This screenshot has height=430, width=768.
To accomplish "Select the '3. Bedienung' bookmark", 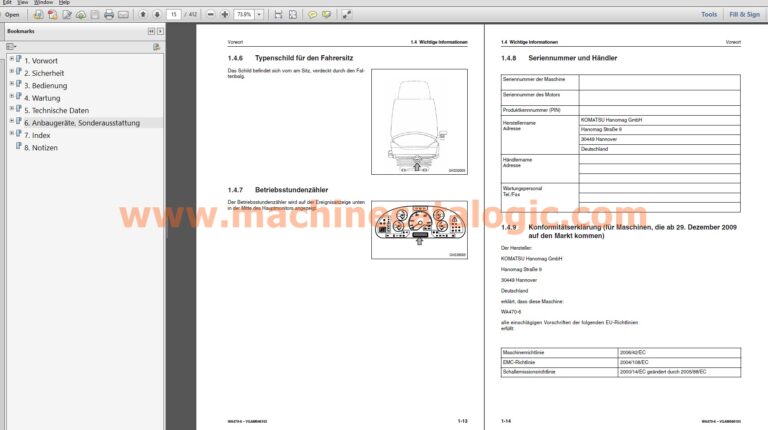I will coord(46,86).
